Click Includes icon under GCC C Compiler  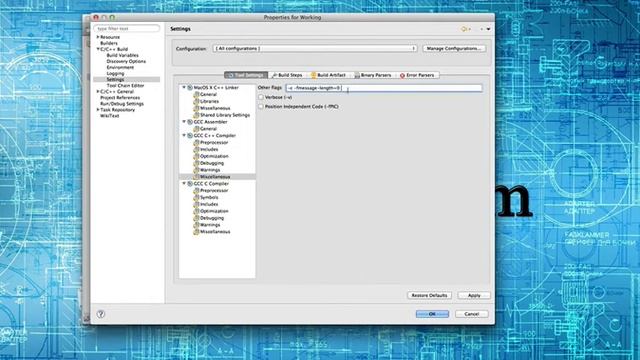(x=196, y=204)
